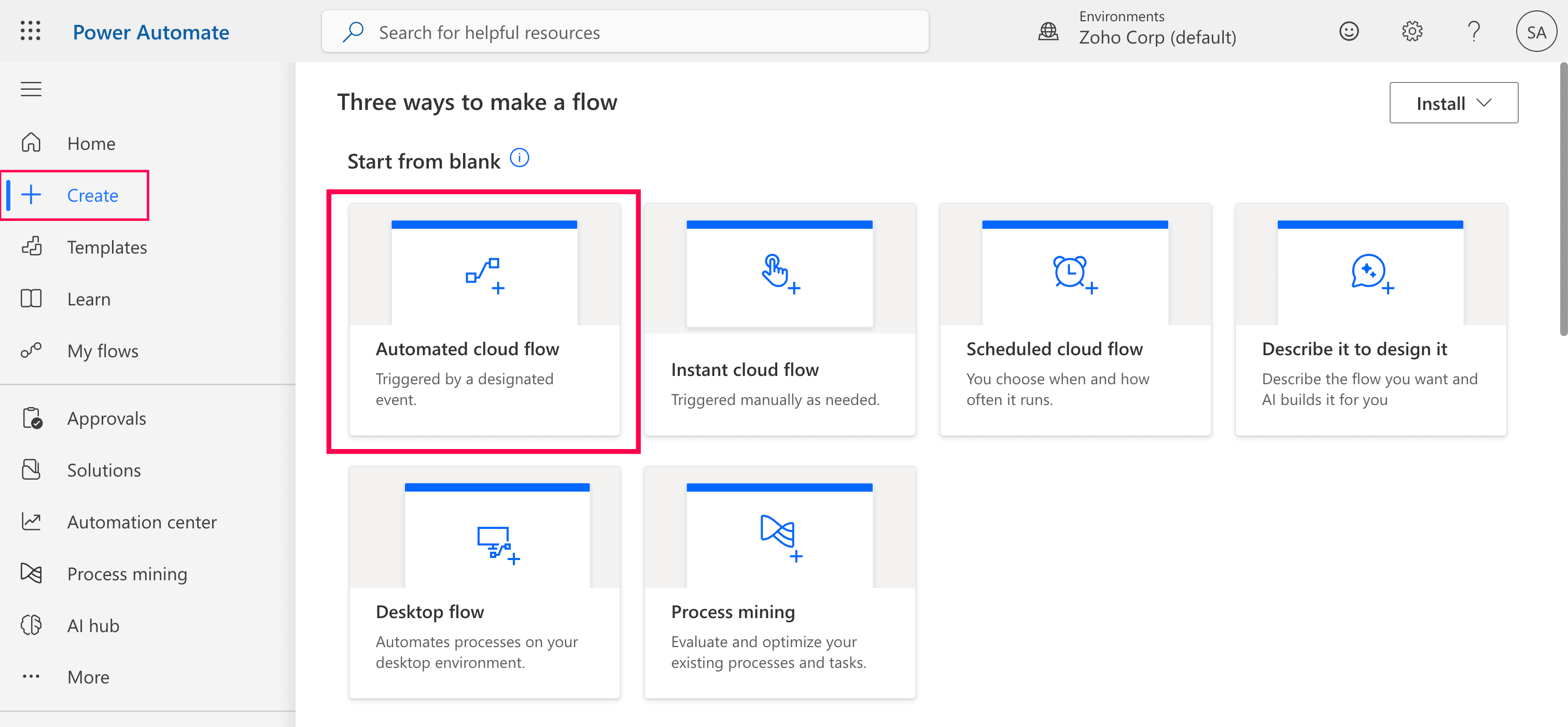Open the Solutions panel
This screenshot has height=727, width=1568.
(x=104, y=469)
